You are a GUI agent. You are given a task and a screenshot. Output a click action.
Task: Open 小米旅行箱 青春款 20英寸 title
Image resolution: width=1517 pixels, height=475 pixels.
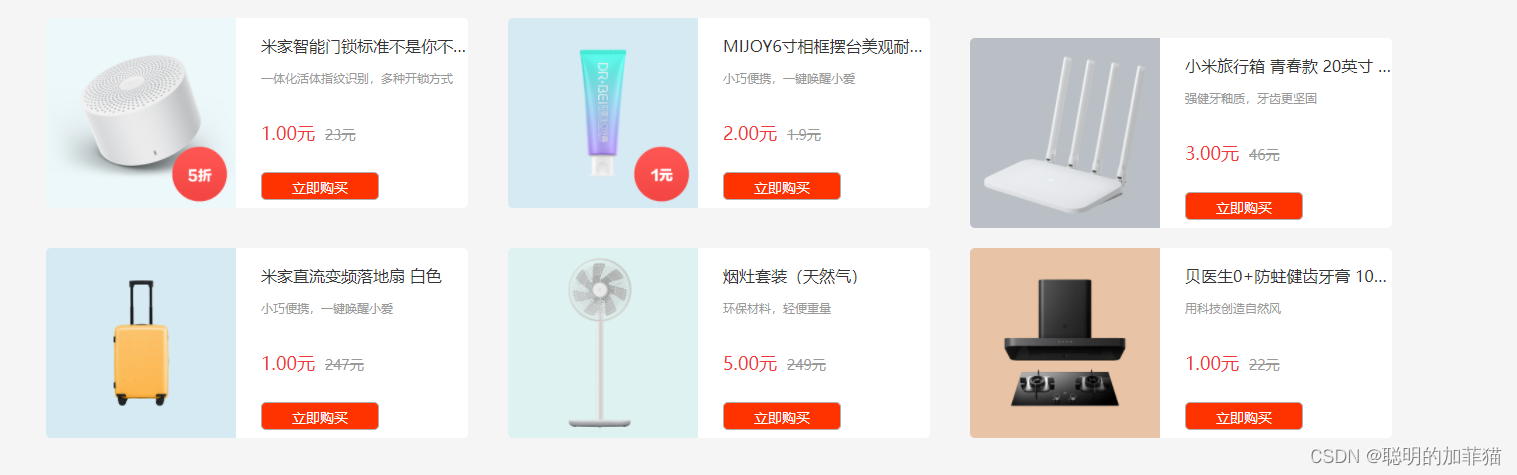1288,66
